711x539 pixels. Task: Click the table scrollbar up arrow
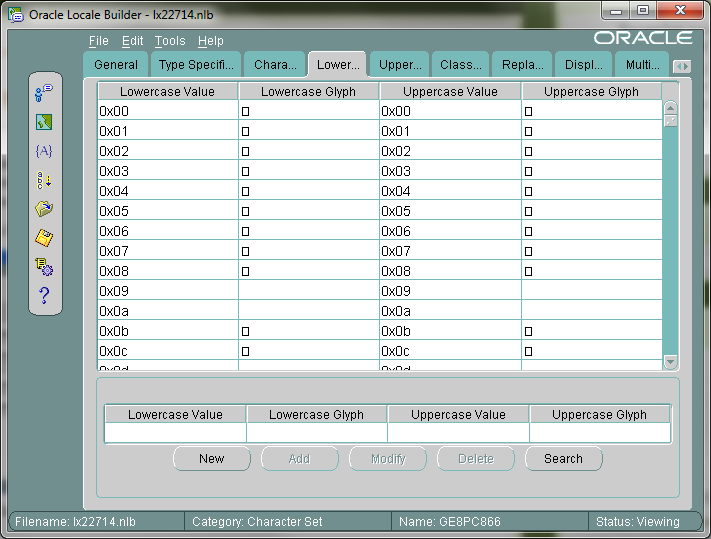tap(670, 107)
